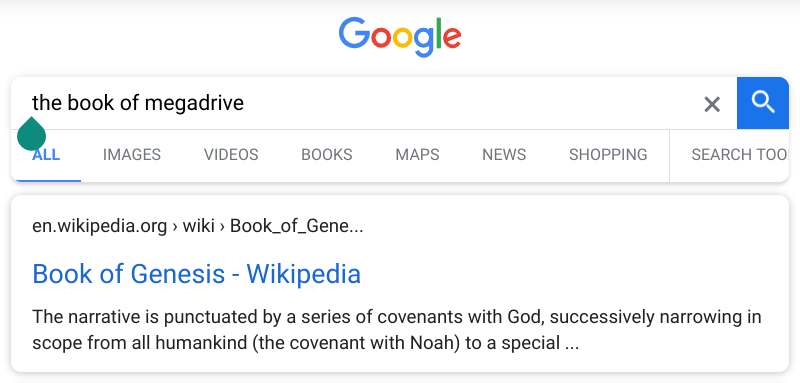Click the Book_of_Gene... breadcrumb segment

pyautogui.click(x=296, y=226)
